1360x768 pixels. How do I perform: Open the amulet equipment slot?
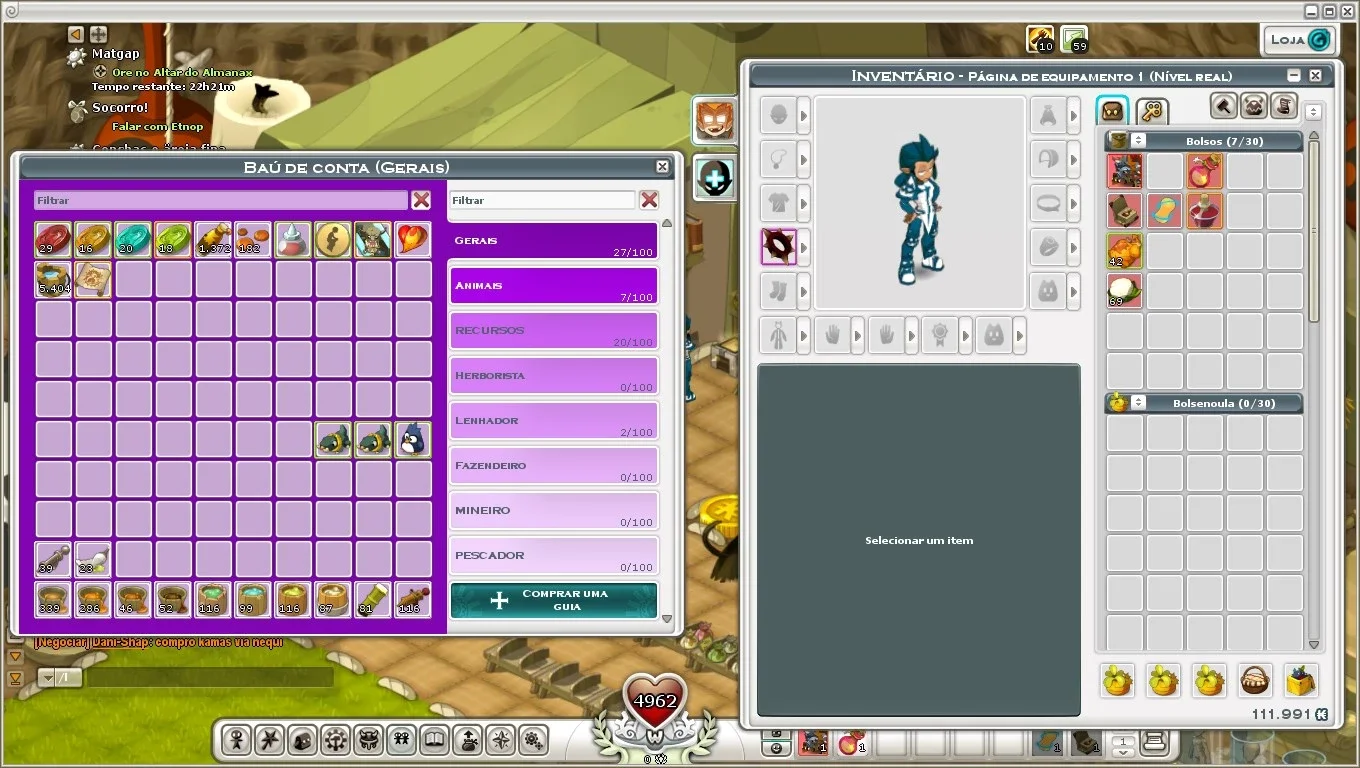pyautogui.click(x=778, y=159)
